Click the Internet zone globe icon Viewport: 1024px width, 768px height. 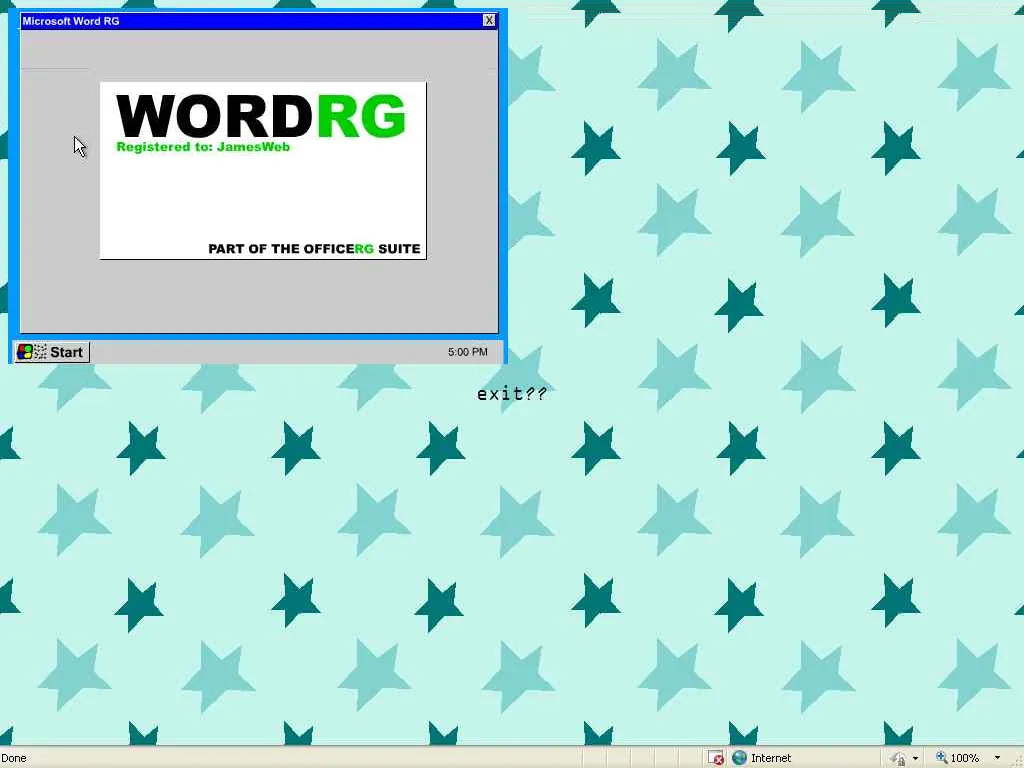click(x=739, y=758)
